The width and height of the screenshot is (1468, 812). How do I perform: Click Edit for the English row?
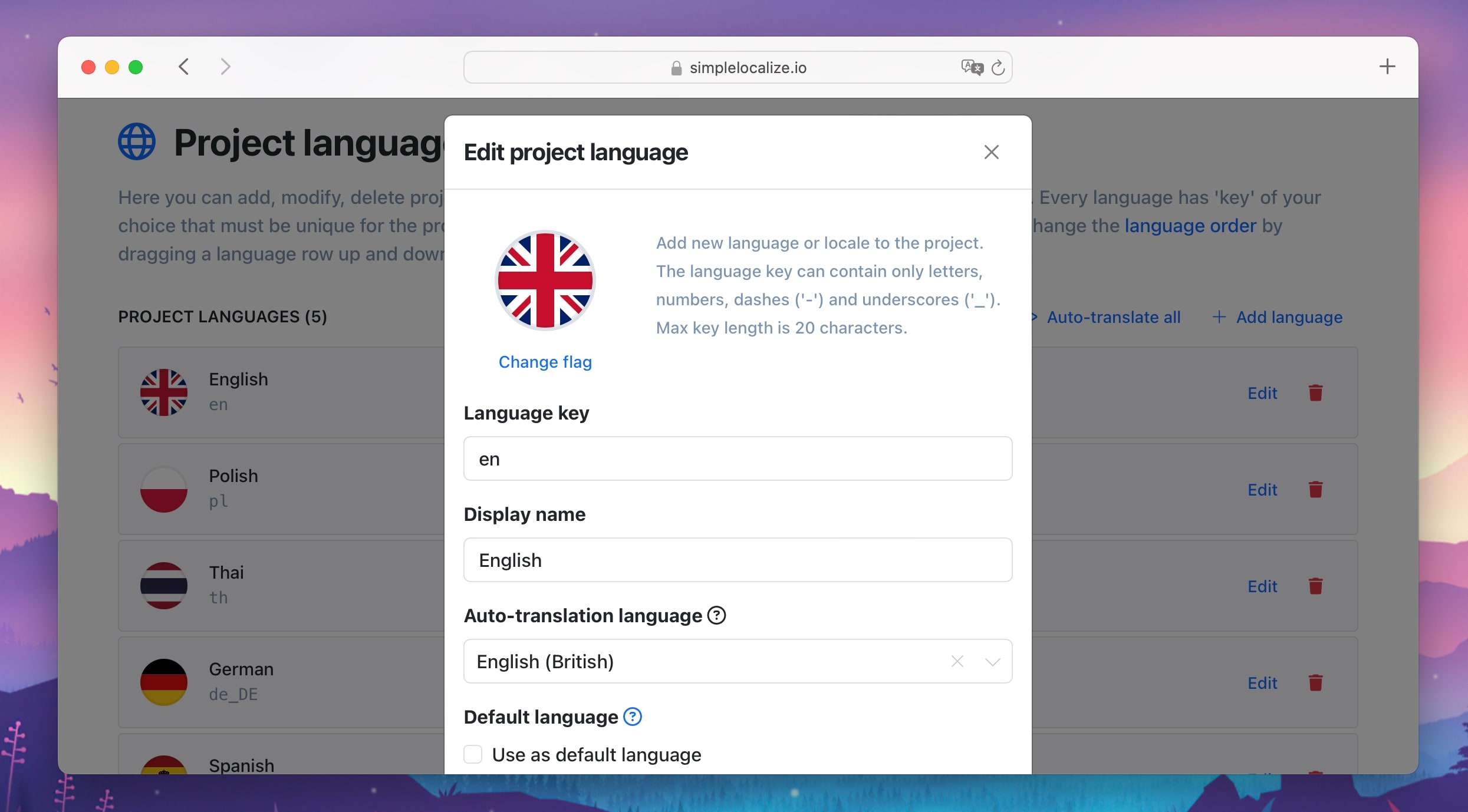pos(1262,392)
